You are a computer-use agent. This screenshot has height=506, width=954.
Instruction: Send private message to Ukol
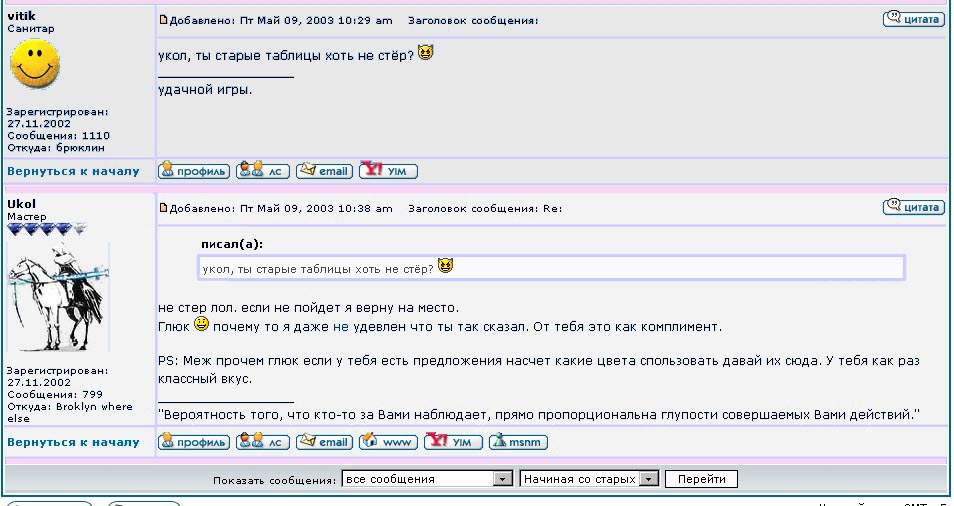click(x=263, y=441)
